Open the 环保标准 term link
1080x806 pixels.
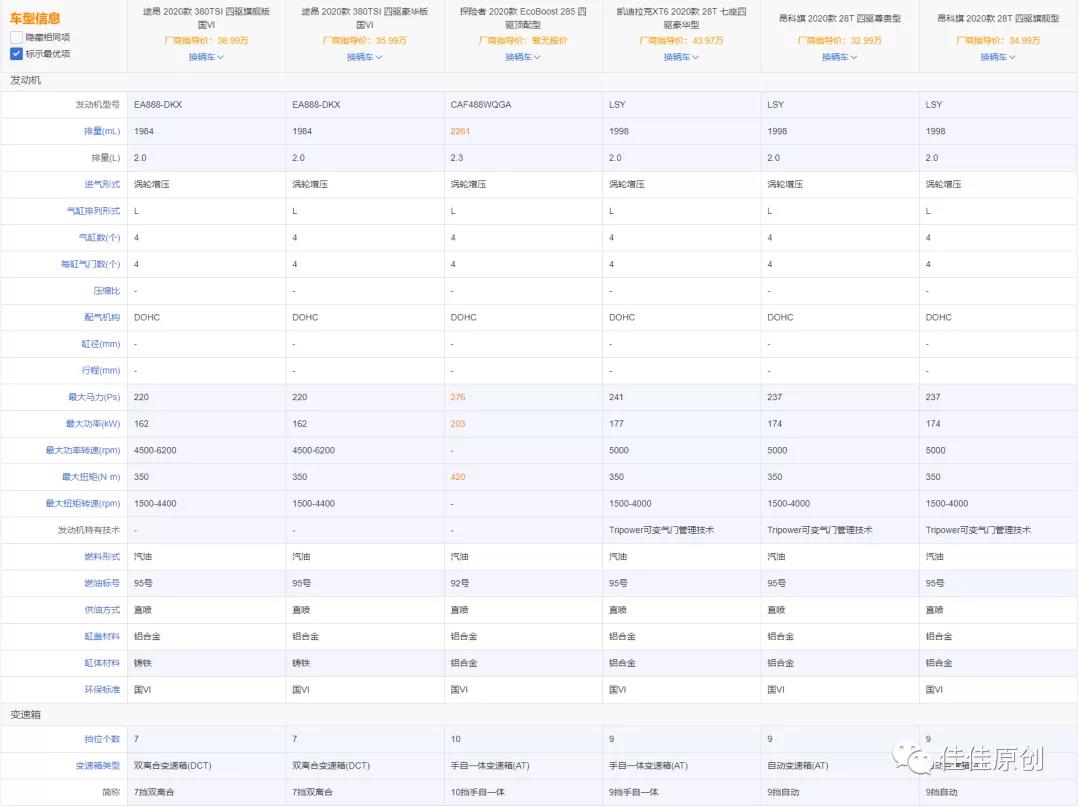[x=102, y=689]
